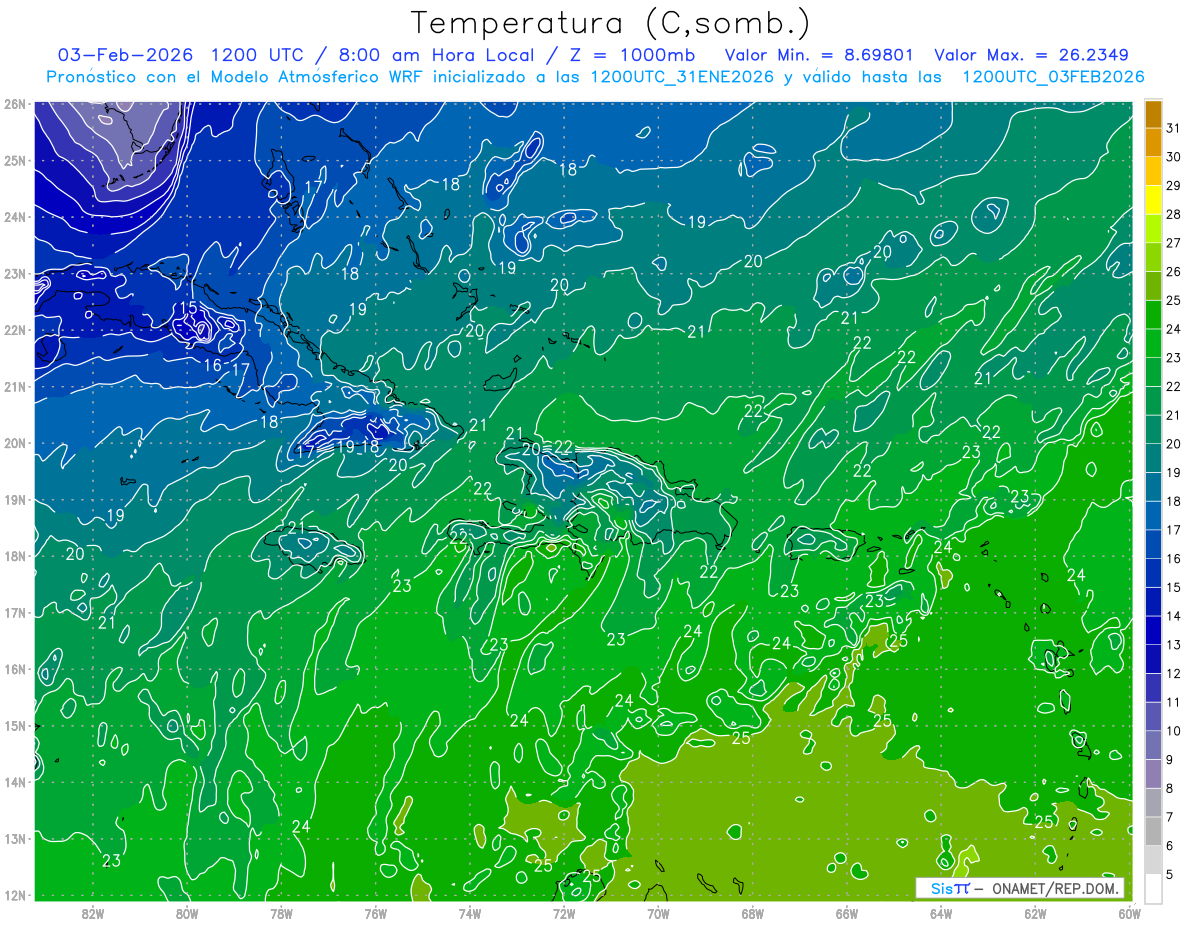Select the '03-Feb-2026' date text

tap(123, 55)
